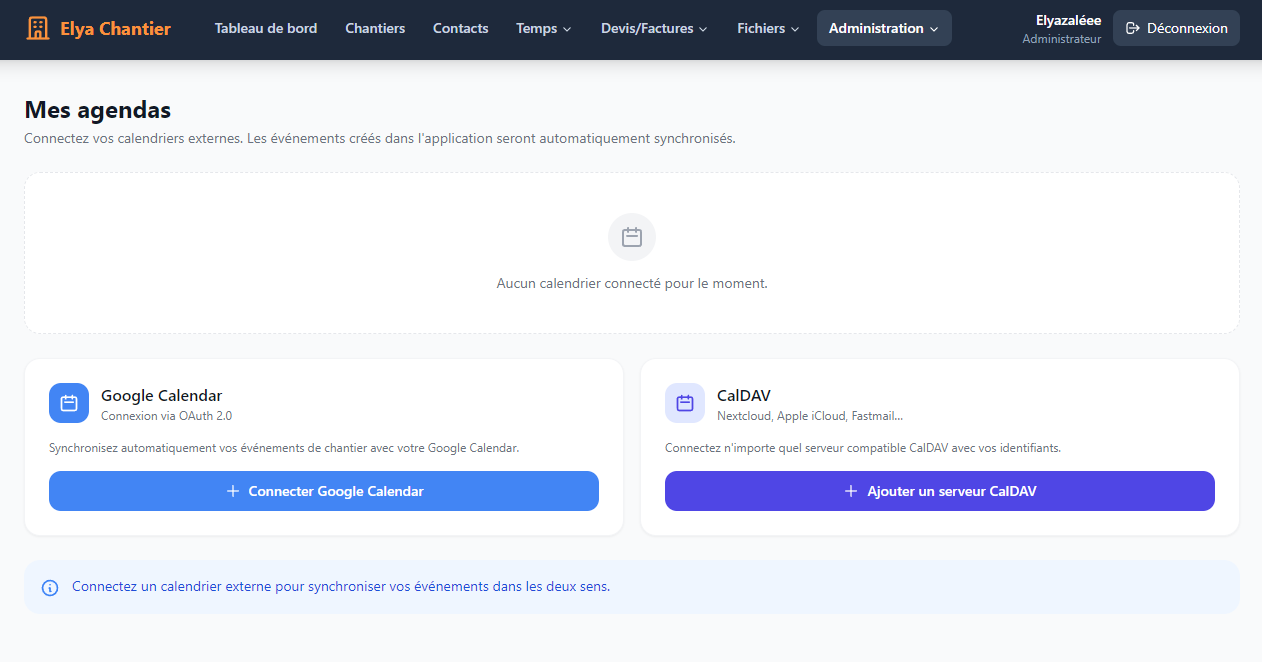Viewport: 1262px width, 662px height.
Task: Expand the Fichiers menu
Action: pos(768,28)
